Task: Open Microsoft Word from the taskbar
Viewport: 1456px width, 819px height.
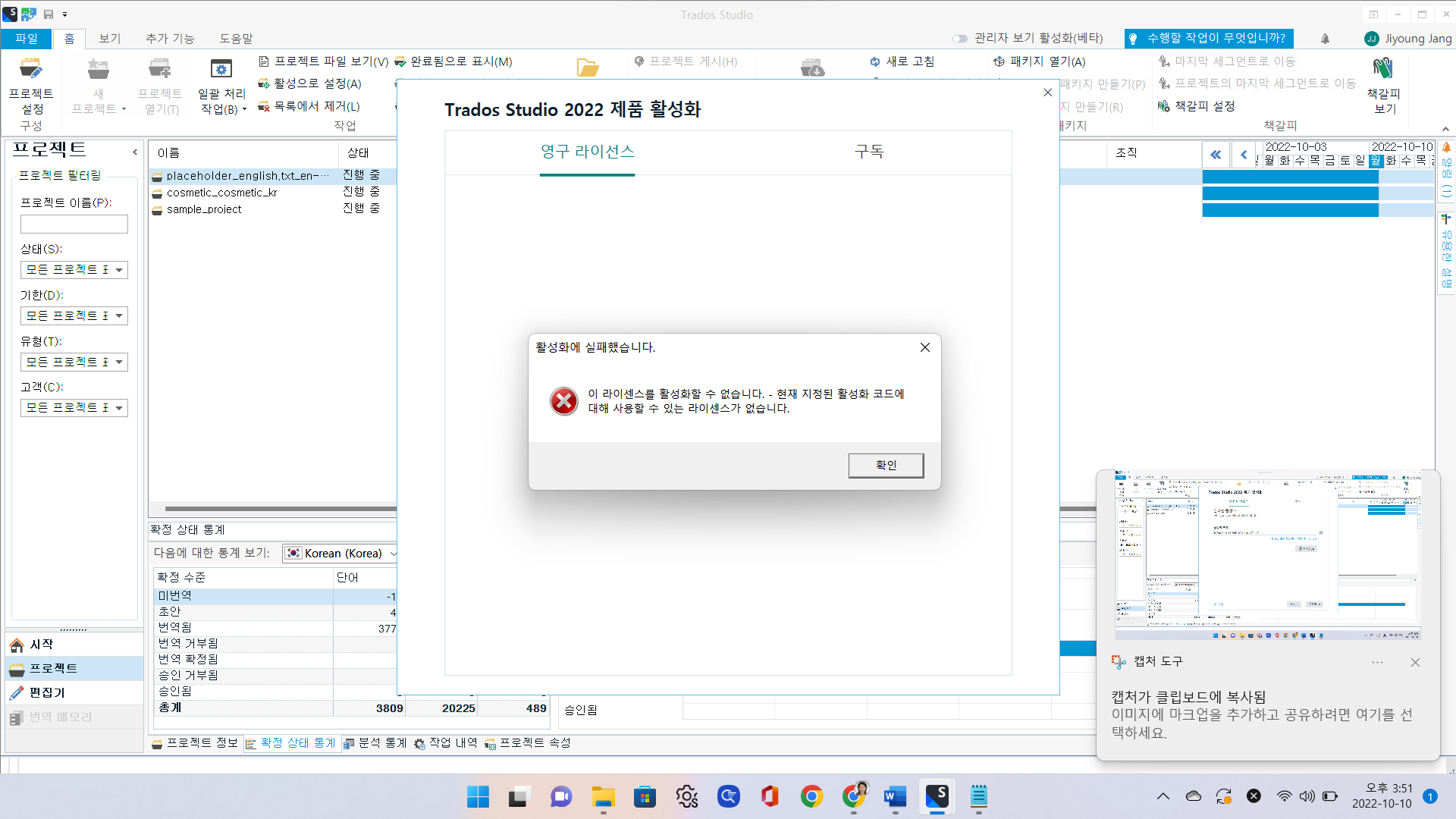Action: point(895,797)
